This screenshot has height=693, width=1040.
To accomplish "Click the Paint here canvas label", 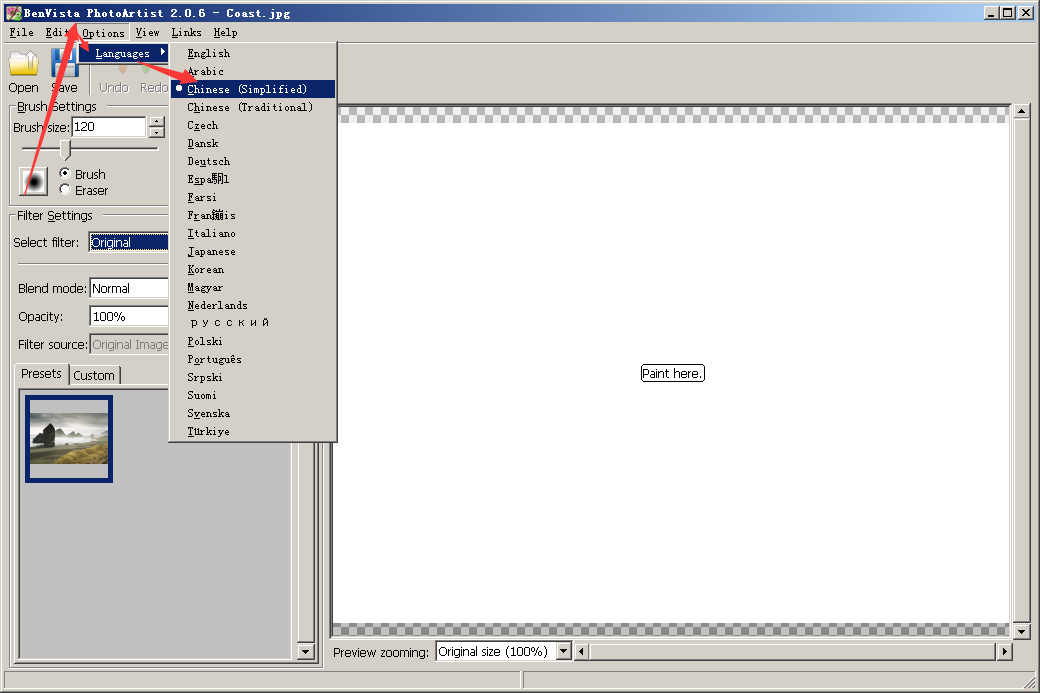I will point(672,373).
